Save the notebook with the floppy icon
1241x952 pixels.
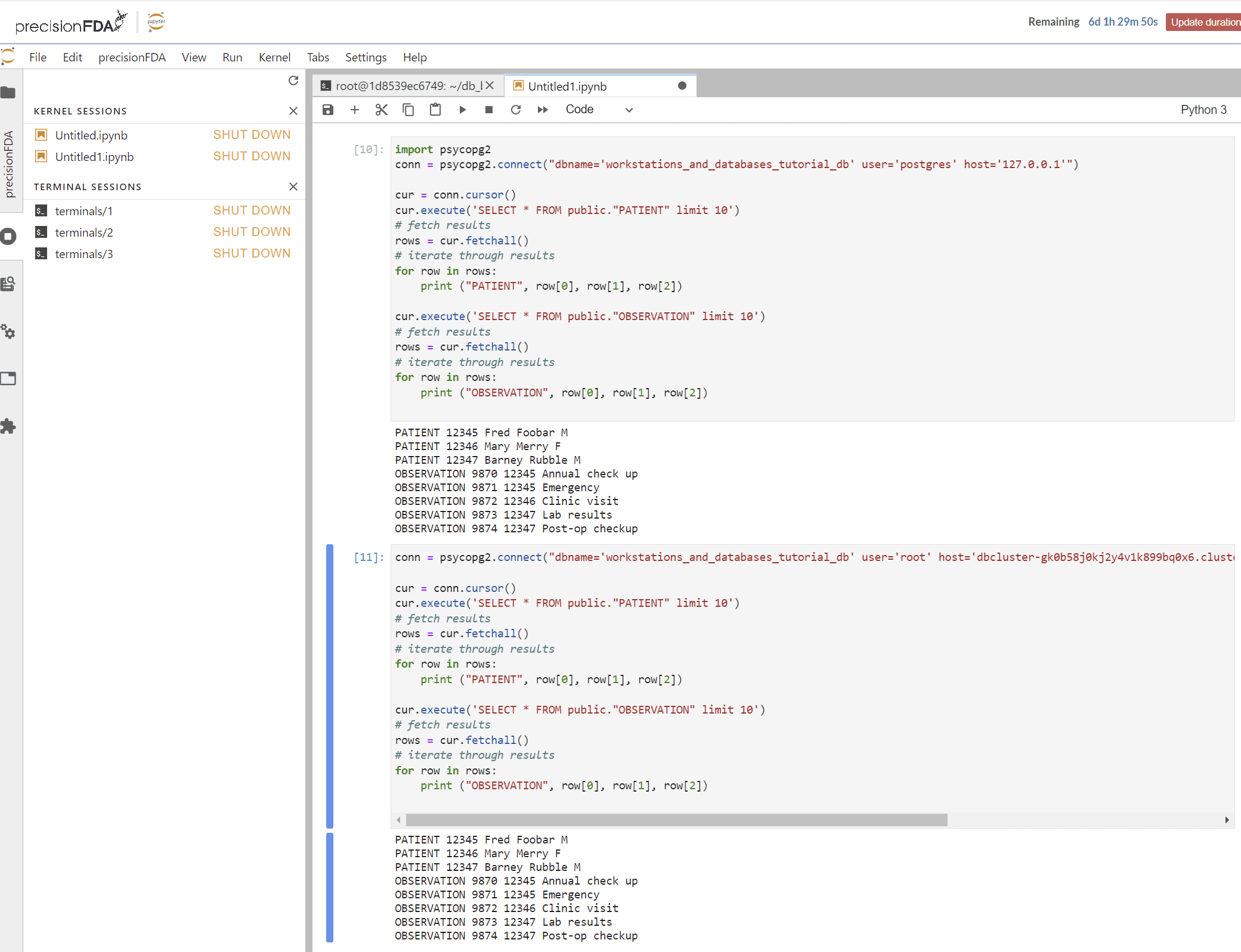pos(328,110)
